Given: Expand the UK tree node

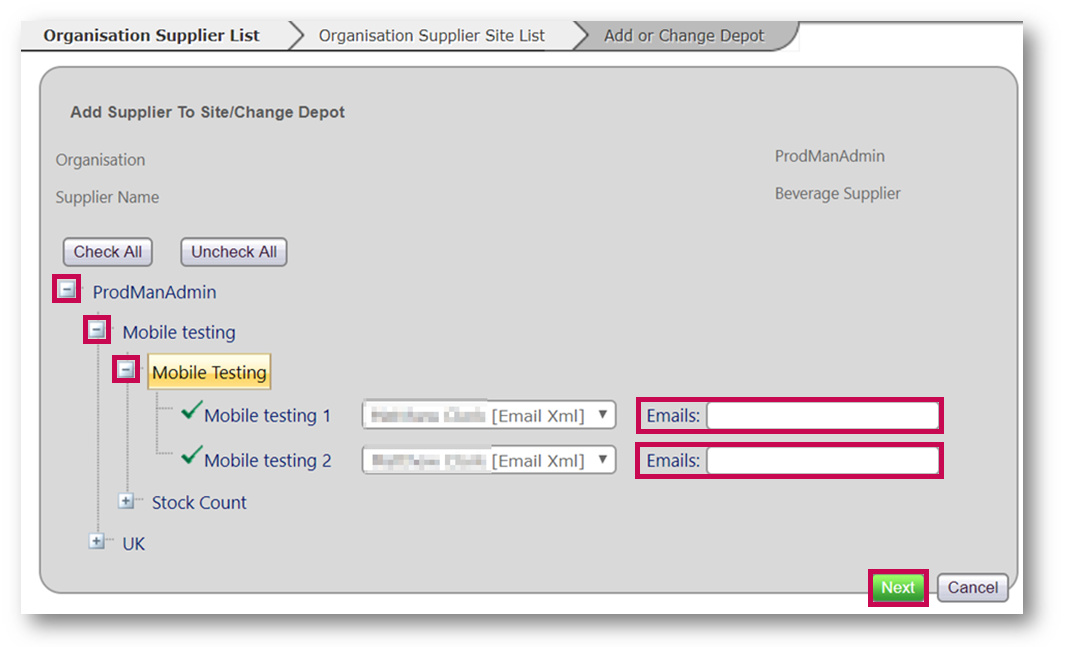Looking at the screenshot, I should point(97,542).
